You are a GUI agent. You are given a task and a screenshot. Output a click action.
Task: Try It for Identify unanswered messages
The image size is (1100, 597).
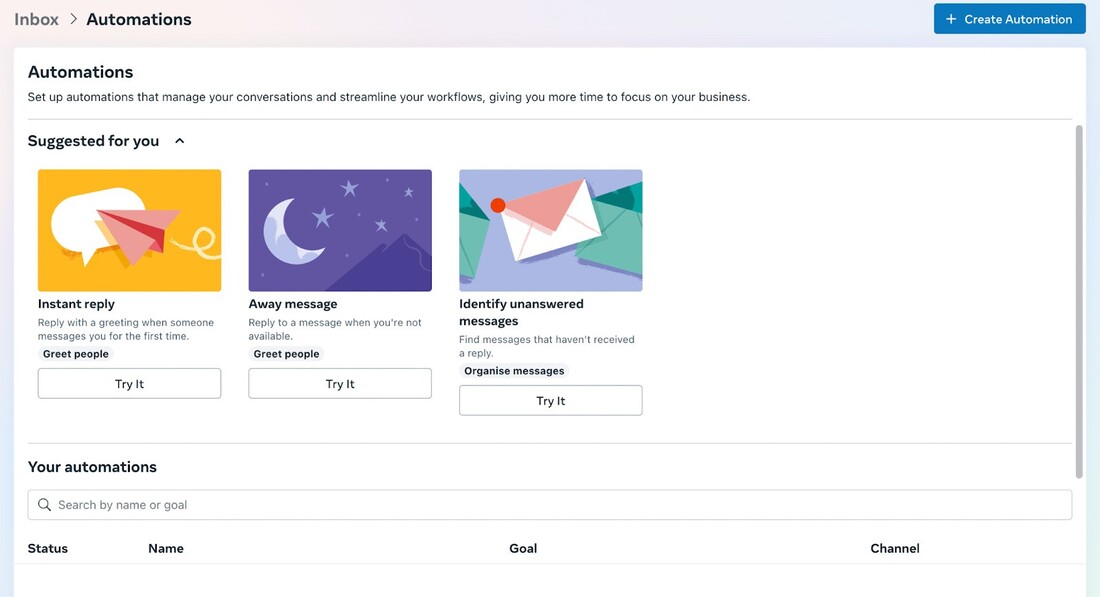(551, 401)
